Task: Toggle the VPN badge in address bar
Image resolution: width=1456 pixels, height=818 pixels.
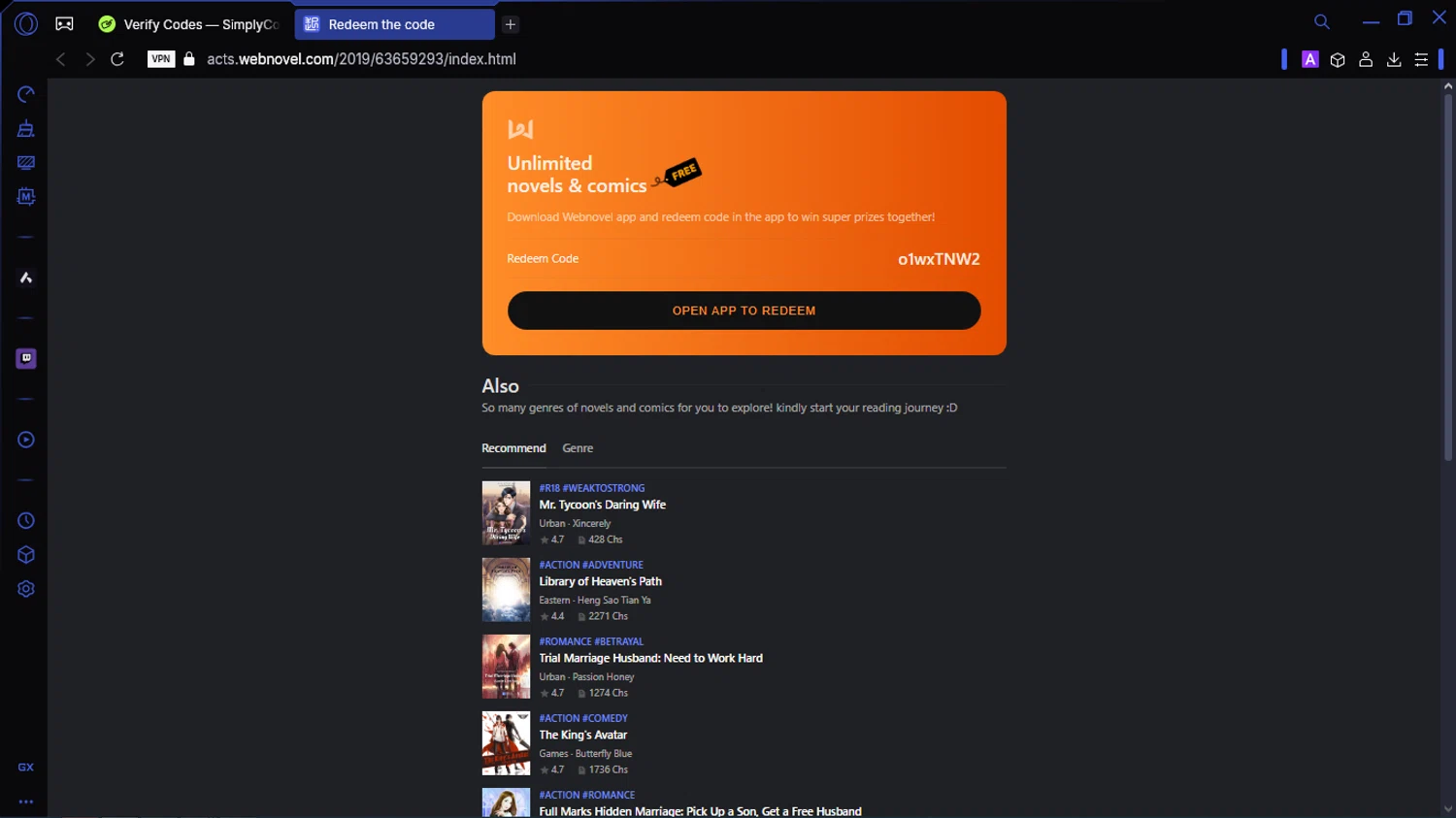Action: (161, 59)
